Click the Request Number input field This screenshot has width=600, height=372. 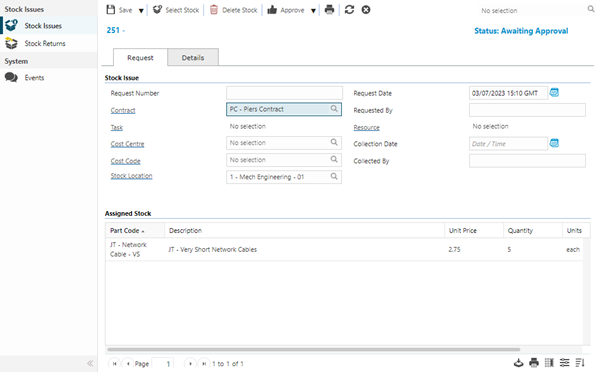pyautogui.click(x=284, y=93)
